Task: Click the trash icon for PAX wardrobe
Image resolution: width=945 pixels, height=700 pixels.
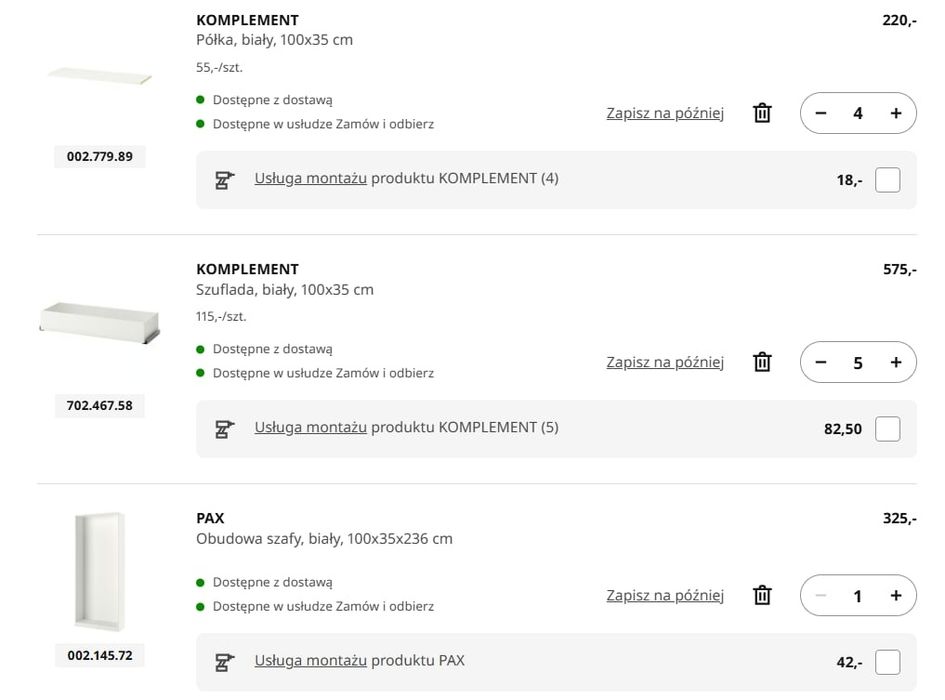Action: click(762, 595)
